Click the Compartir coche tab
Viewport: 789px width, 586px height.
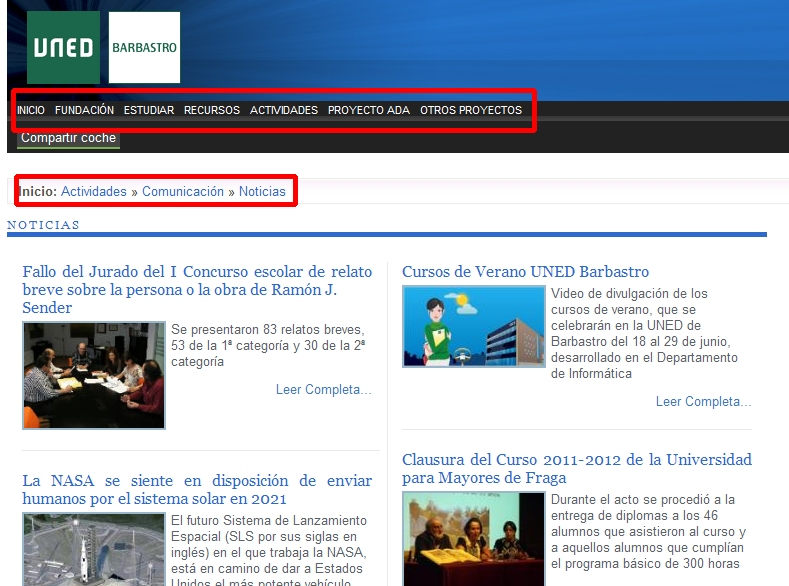pyautogui.click(x=69, y=138)
